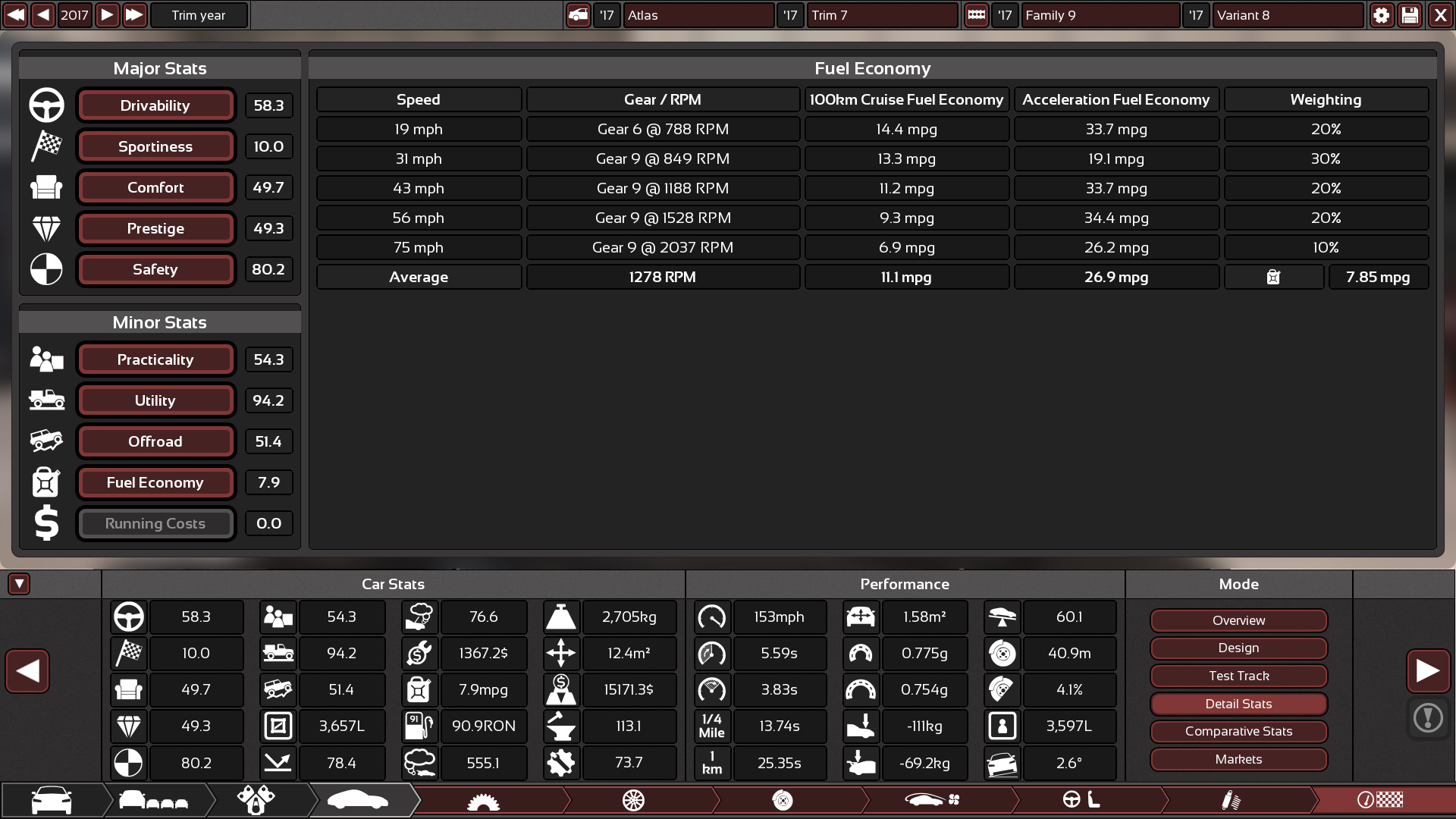Click the save floppy disk icon
The image size is (1456, 819).
click(x=1410, y=15)
